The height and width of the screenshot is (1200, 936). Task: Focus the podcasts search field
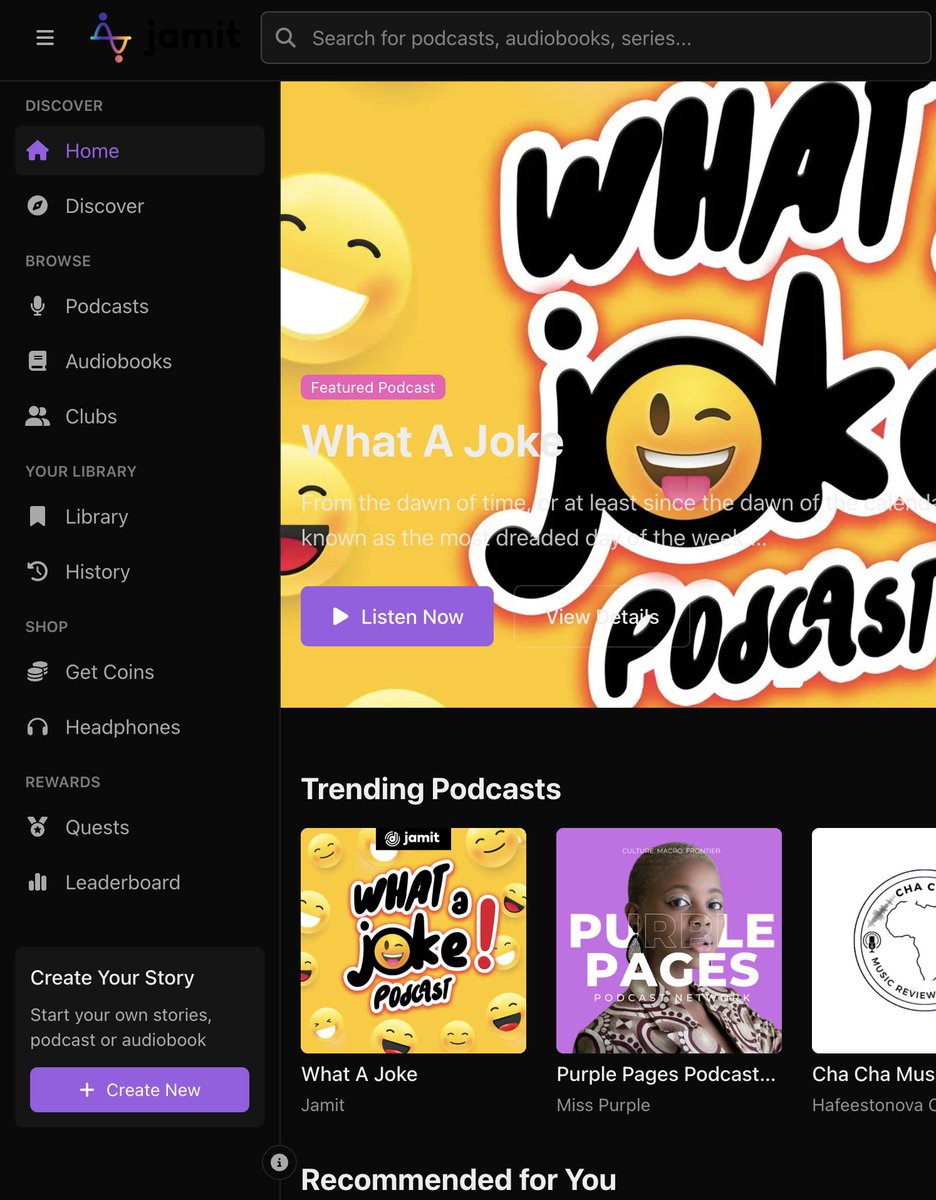point(596,38)
